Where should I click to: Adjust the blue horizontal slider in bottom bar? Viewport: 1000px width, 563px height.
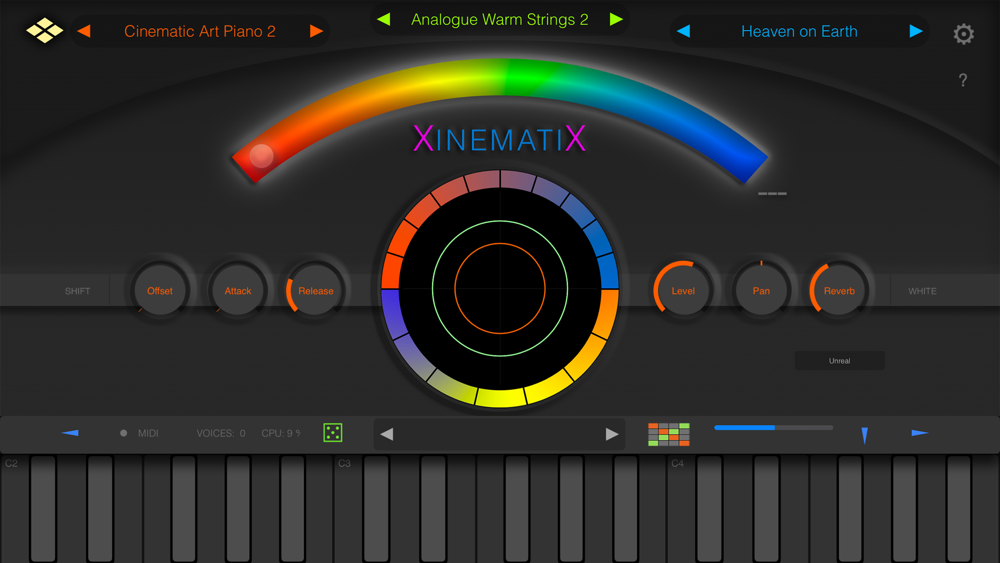(774, 428)
